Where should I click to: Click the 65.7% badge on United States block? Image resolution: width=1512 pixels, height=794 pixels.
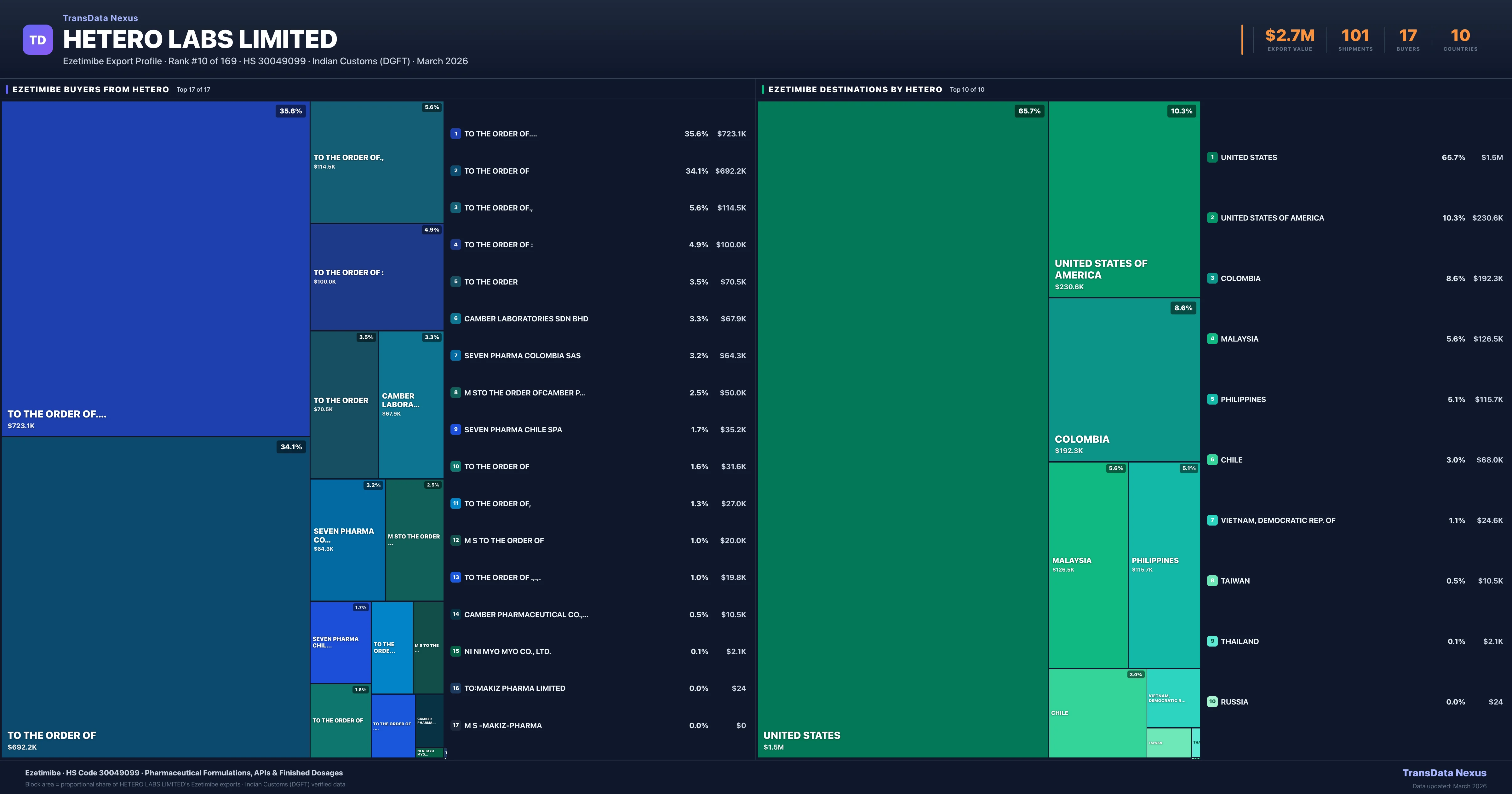[1029, 111]
